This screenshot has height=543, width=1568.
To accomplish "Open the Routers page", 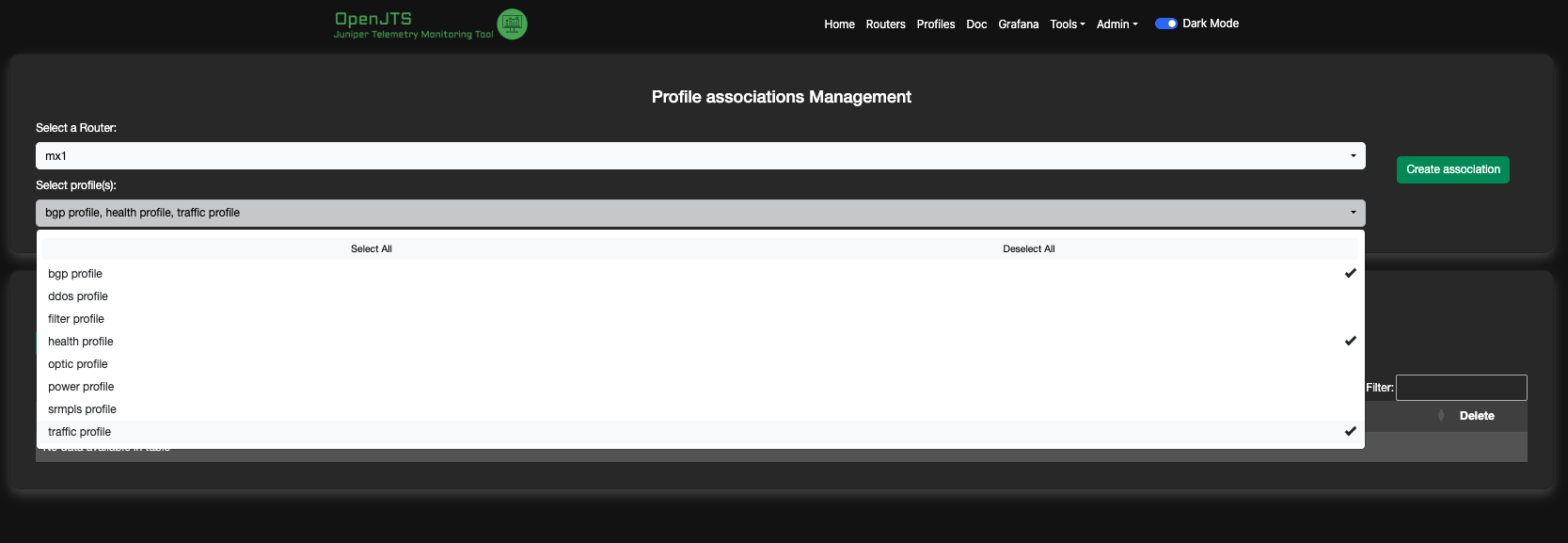I will [885, 24].
